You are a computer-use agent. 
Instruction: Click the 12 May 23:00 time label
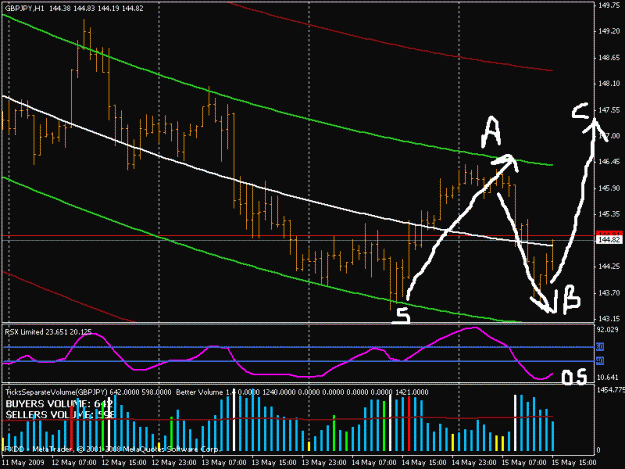[x=174, y=463]
